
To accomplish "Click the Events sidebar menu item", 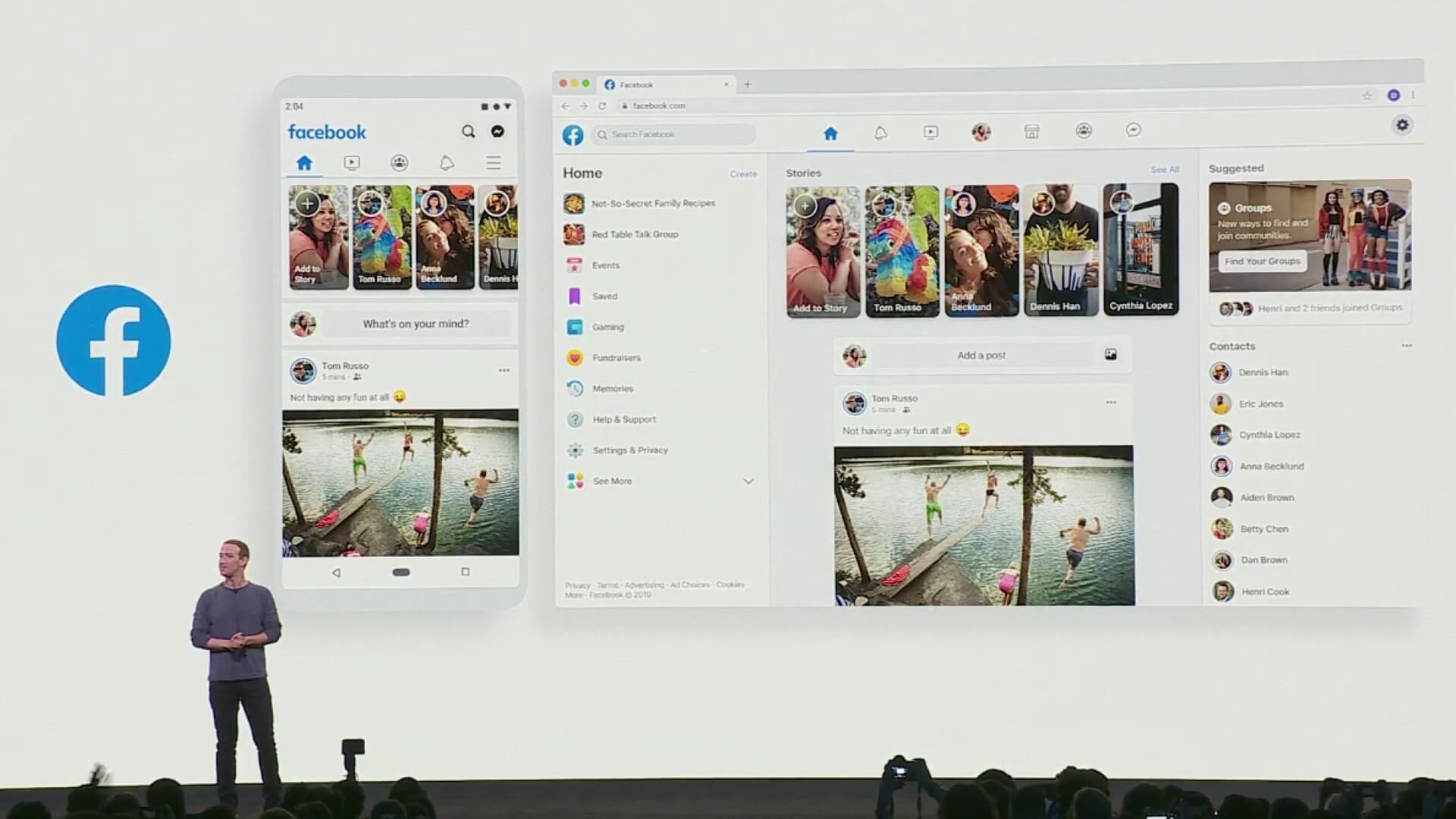I will (605, 265).
